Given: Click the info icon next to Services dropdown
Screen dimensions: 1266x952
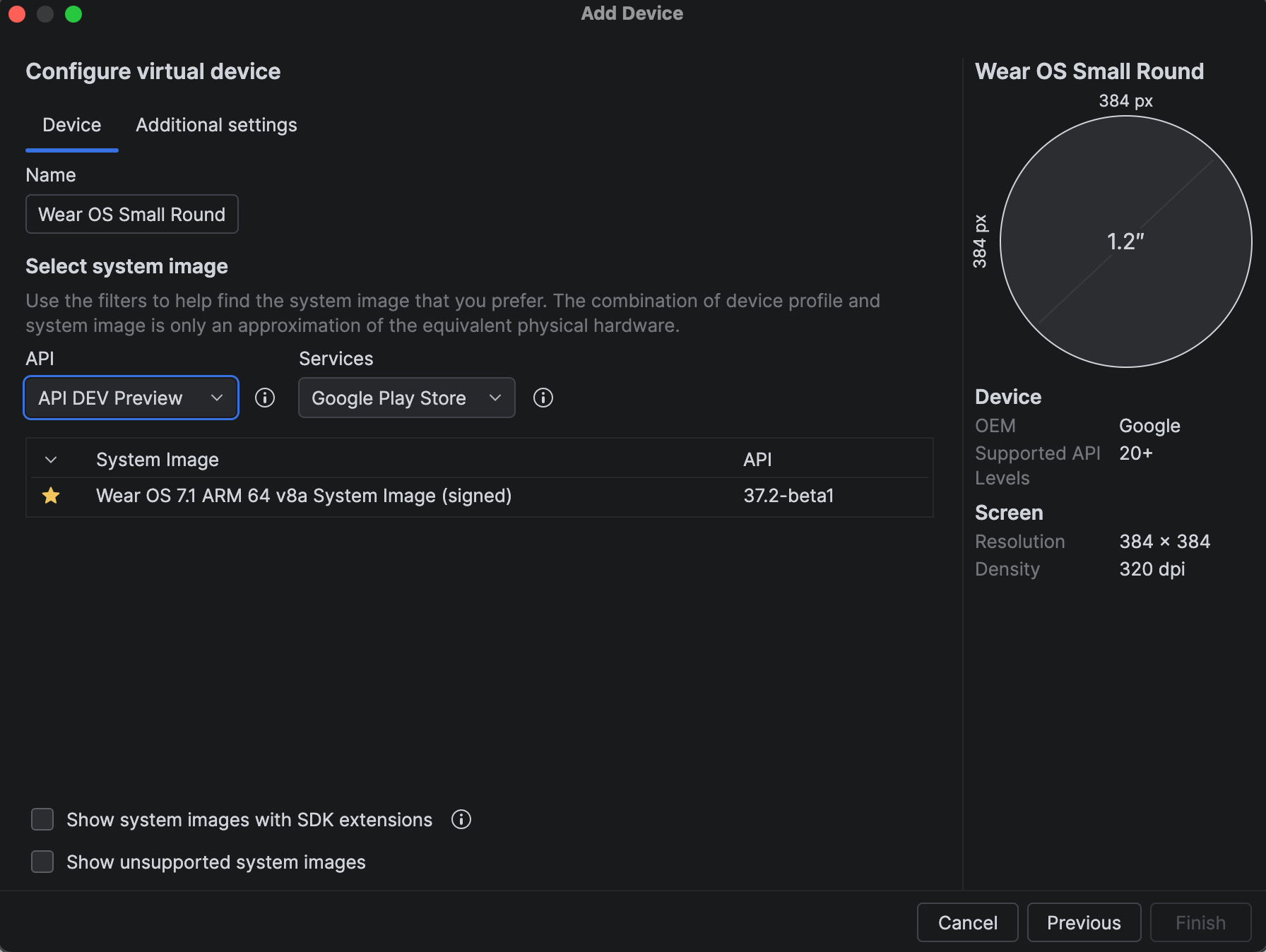Looking at the screenshot, I should point(543,398).
